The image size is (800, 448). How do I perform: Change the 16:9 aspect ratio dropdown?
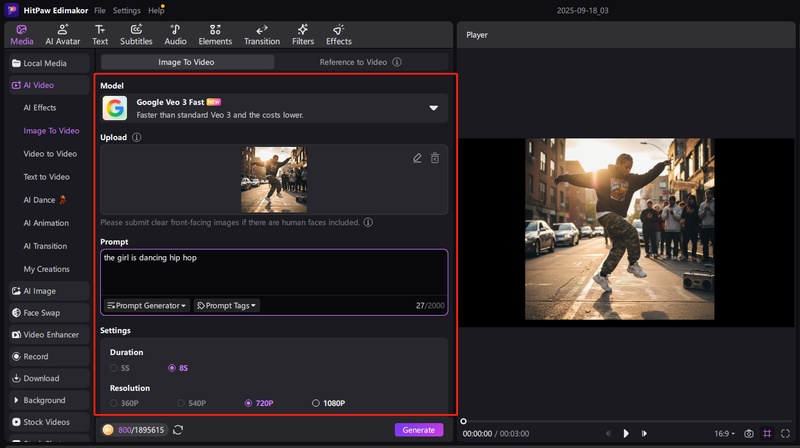[x=724, y=433]
